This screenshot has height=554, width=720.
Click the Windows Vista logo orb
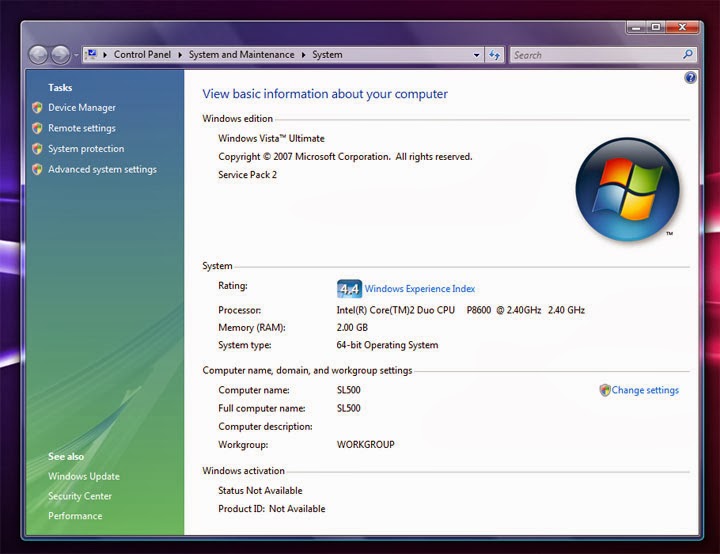[627, 189]
